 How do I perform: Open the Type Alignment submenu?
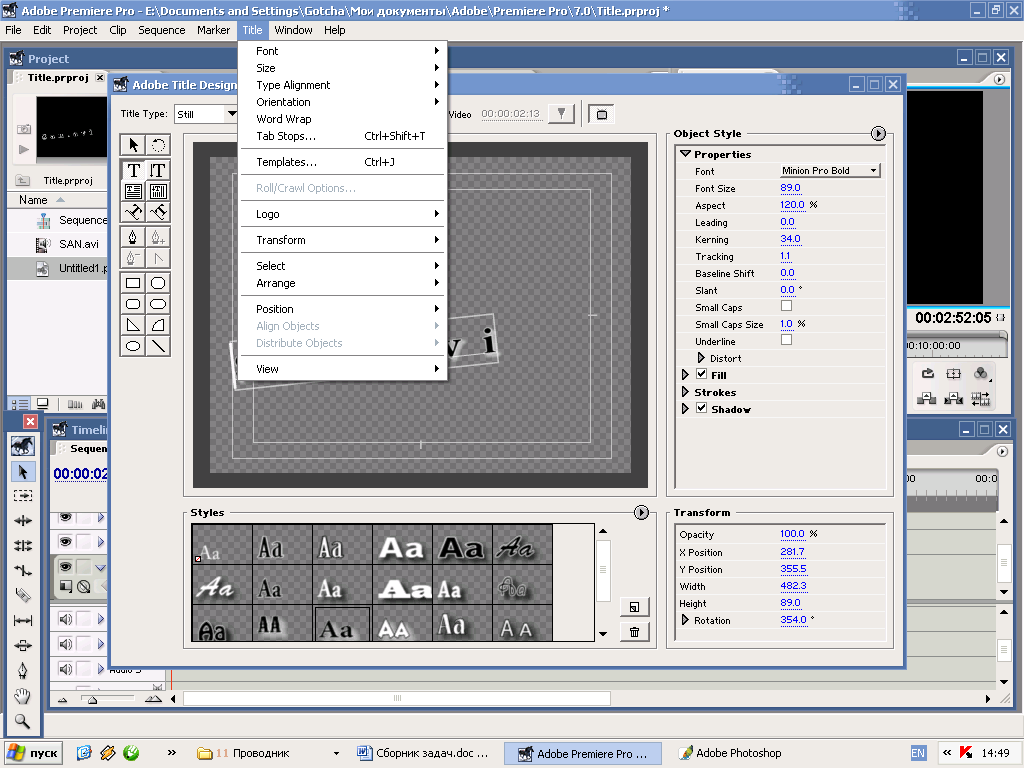(x=343, y=85)
